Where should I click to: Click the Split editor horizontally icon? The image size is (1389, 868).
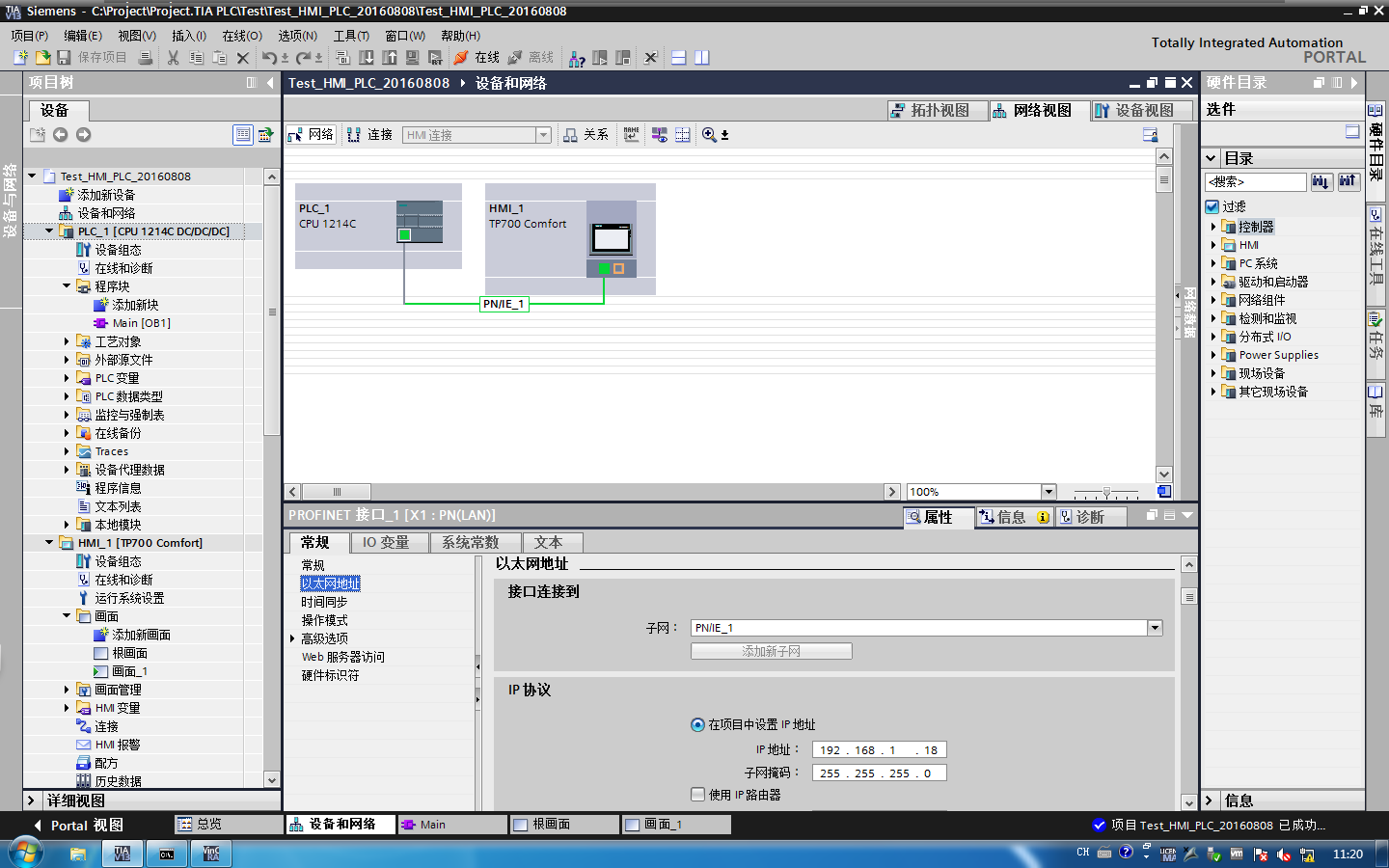click(x=678, y=58)
